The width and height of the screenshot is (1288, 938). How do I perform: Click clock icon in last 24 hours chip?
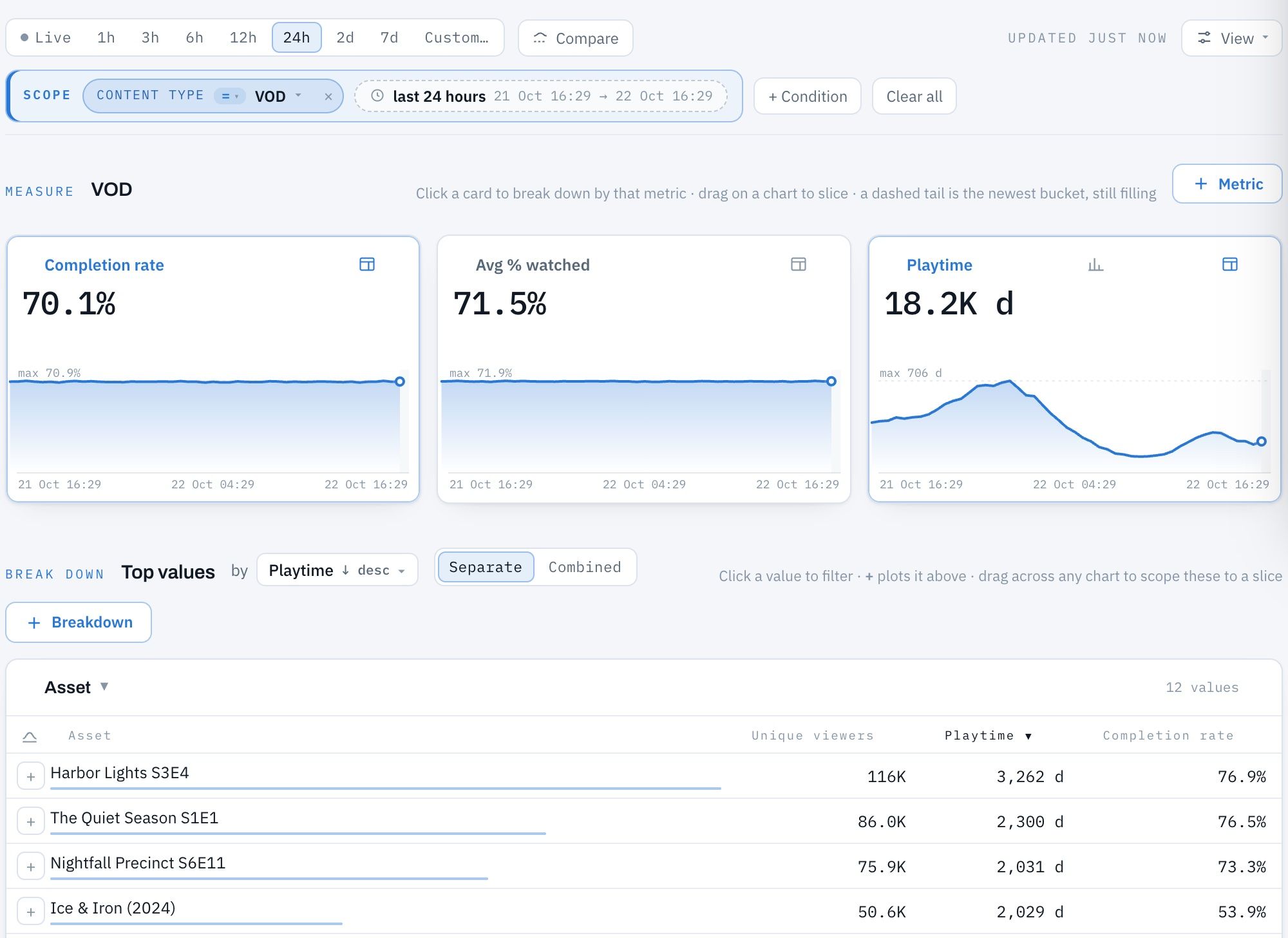point(378,96)
